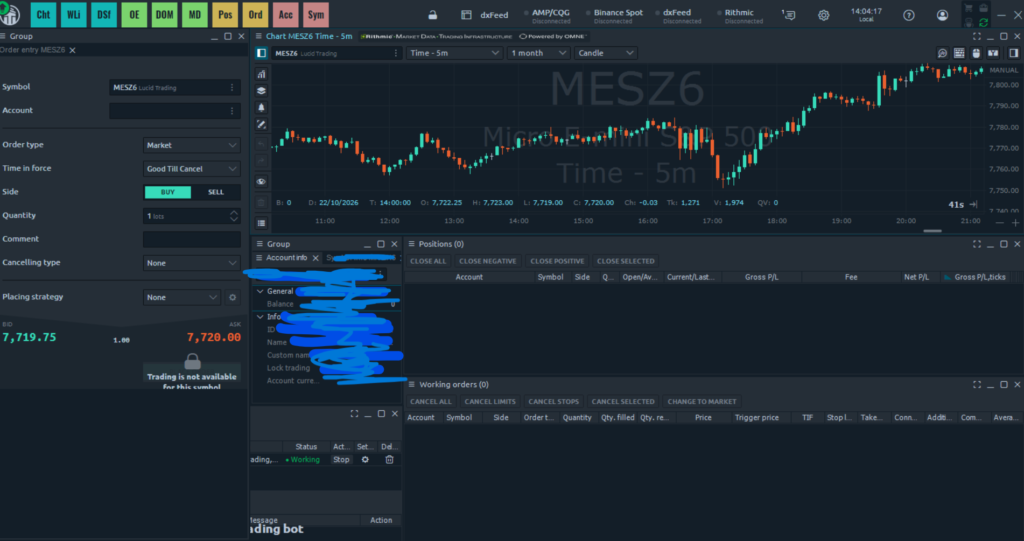The height and width of the screenshot is (541, 1024).
Task: Open general settings gear in top bar
Action: [824, 15]
